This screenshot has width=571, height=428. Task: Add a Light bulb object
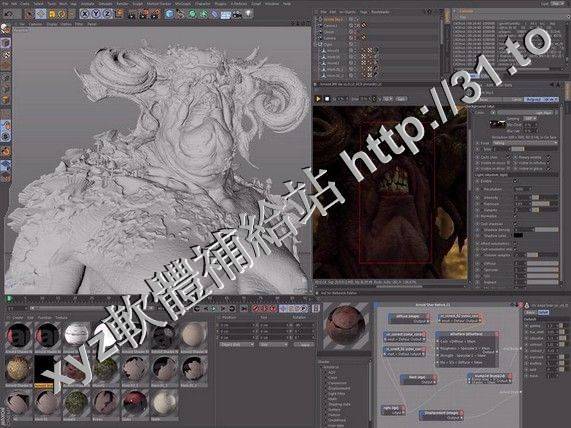tap(248, 13)
